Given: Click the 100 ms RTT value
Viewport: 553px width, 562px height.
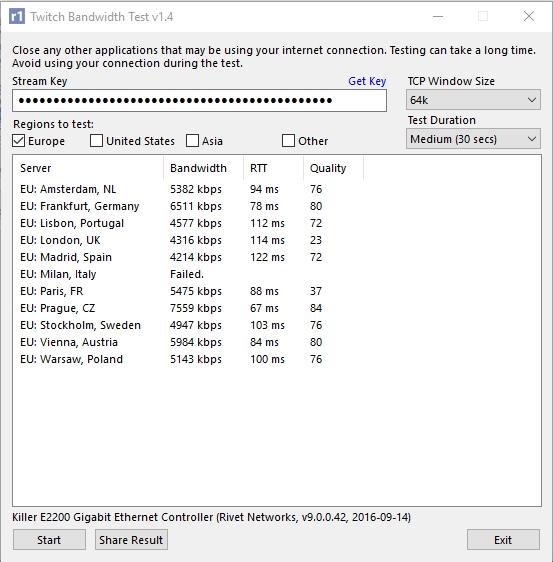Looking at the screenshot, I should (267, 359).
